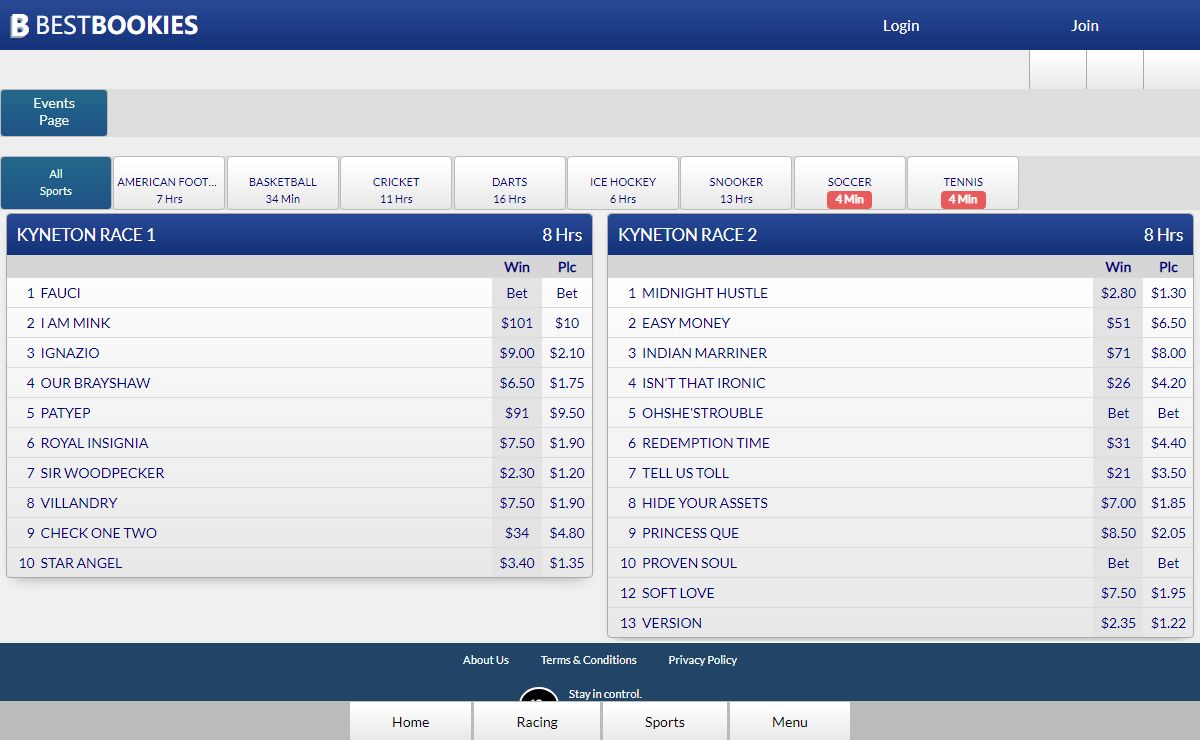The width and height of the screenshot is (1200, 740).
Task: Open the Terms & Conditions link
Action: [x=589, y=660]
